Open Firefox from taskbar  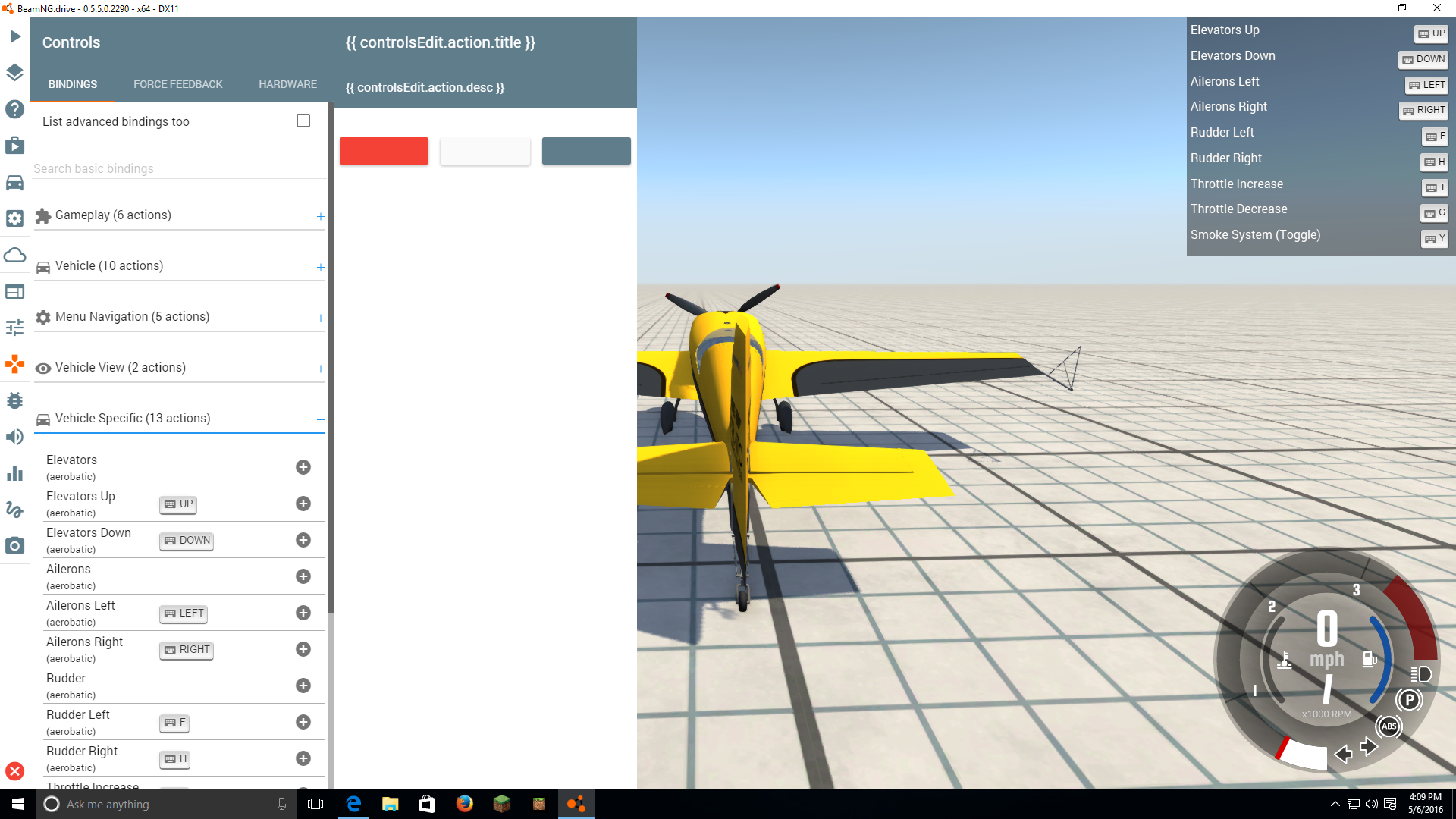(465, 804)
